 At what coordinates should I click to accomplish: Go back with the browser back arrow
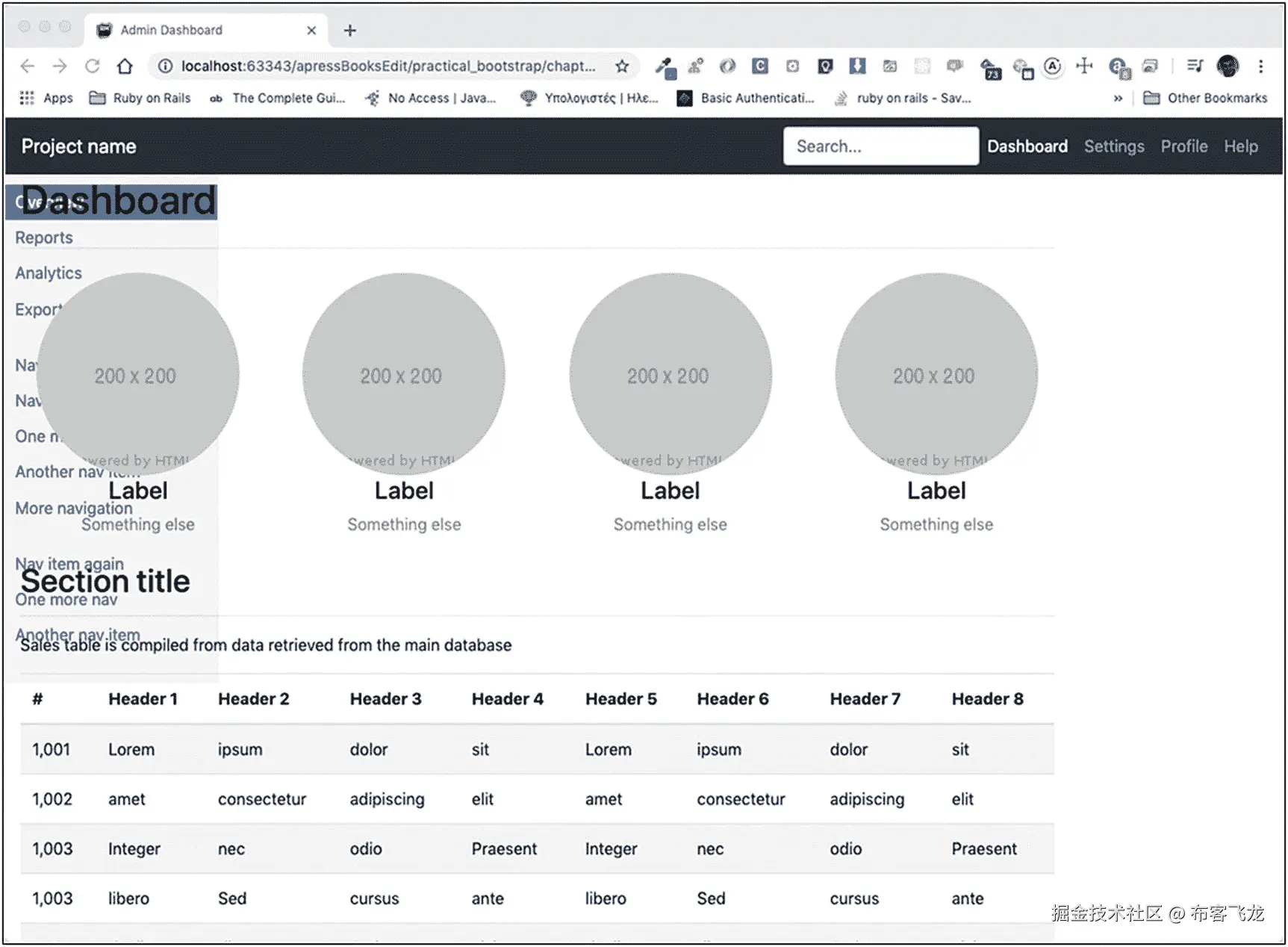28,66
